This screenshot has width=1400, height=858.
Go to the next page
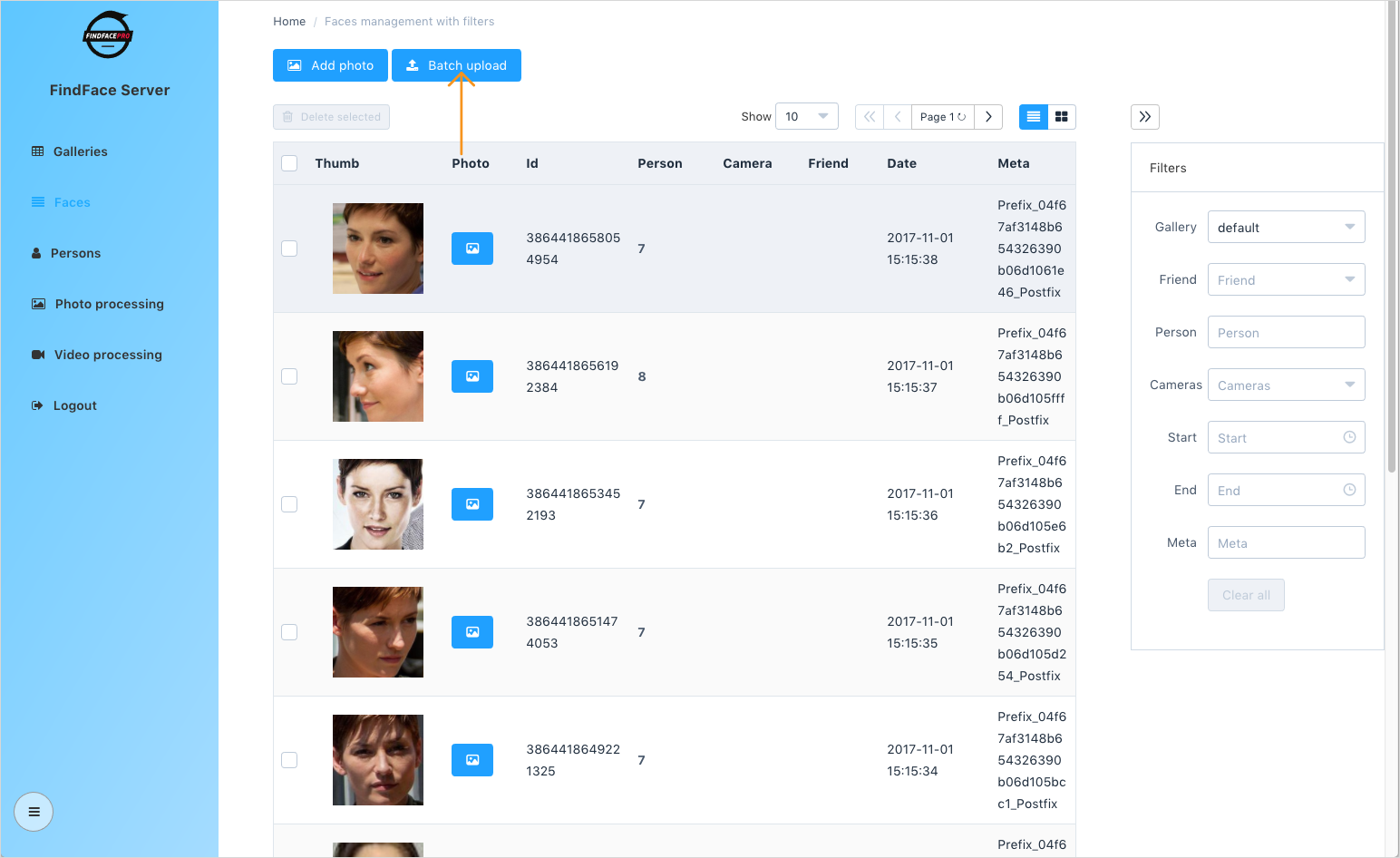(988, 117)
